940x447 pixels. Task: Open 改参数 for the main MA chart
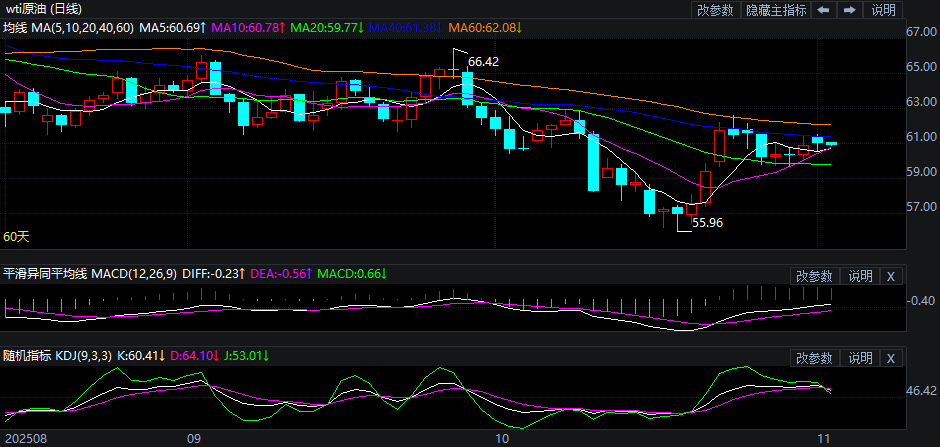[715, 10]
